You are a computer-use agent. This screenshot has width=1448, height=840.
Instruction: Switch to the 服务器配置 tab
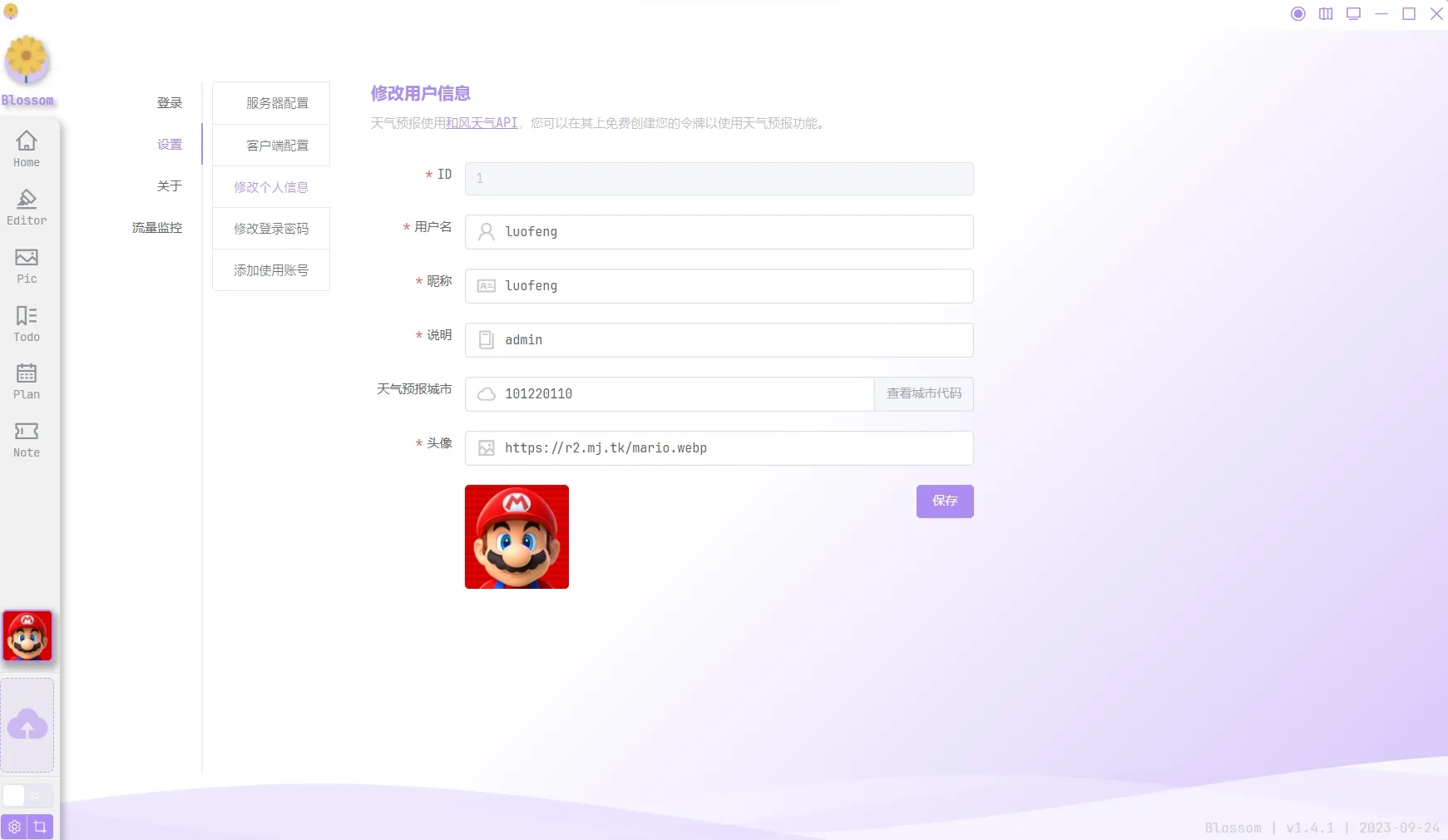(271, 103)
